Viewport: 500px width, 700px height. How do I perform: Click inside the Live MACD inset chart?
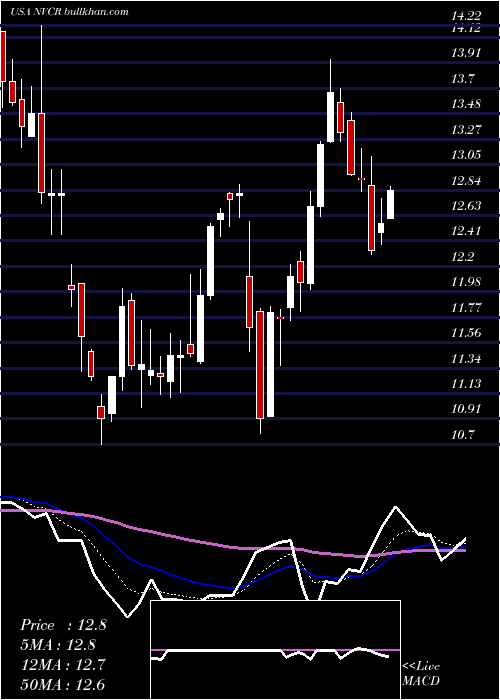(275, 650)
